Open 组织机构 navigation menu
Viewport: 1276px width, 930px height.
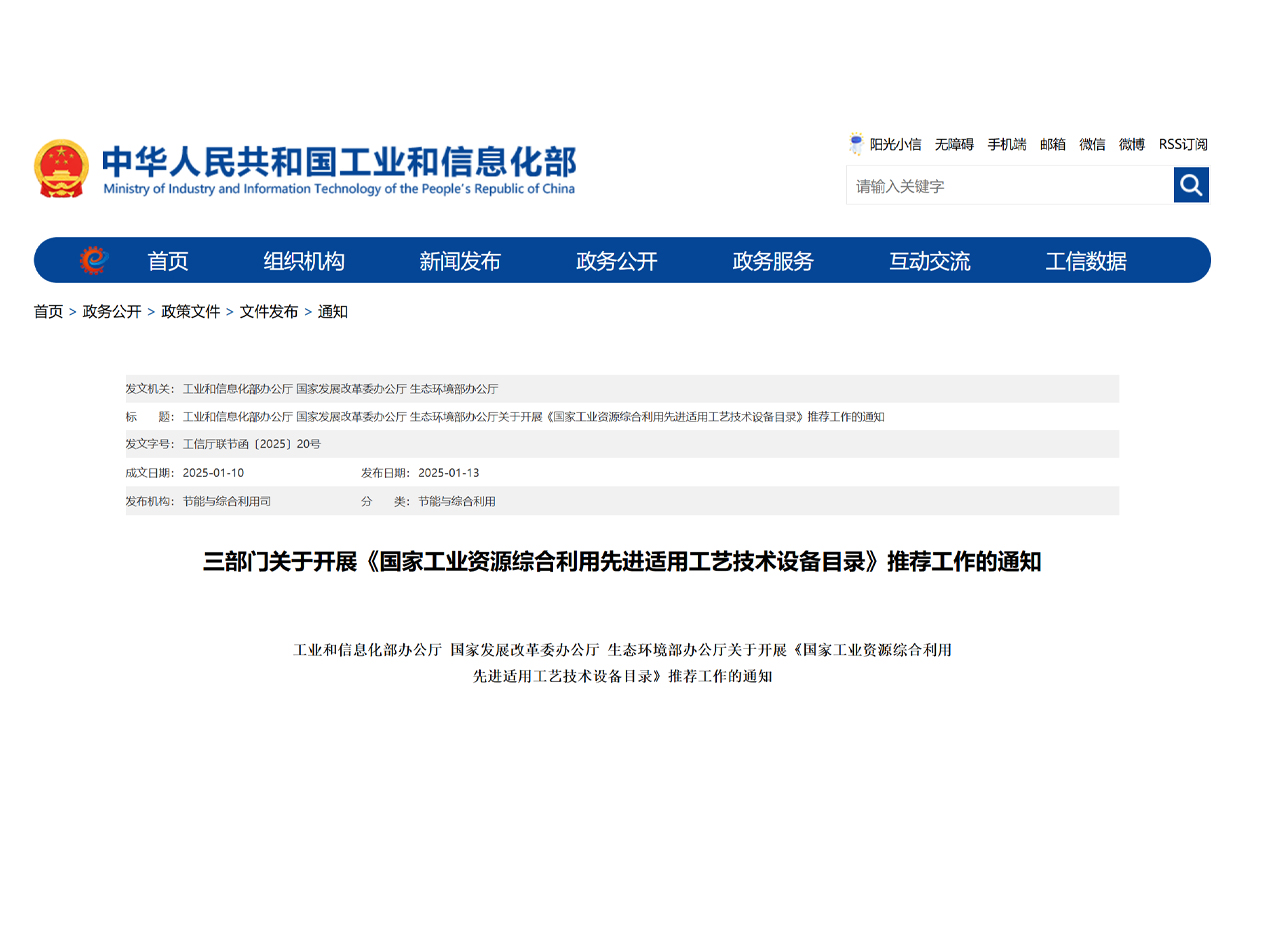pyautogui.click(x=304, y=261)
